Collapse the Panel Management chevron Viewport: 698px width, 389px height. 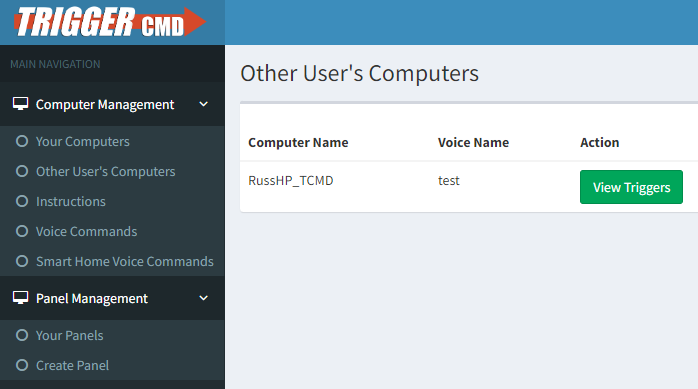click(x=203, y=298)
